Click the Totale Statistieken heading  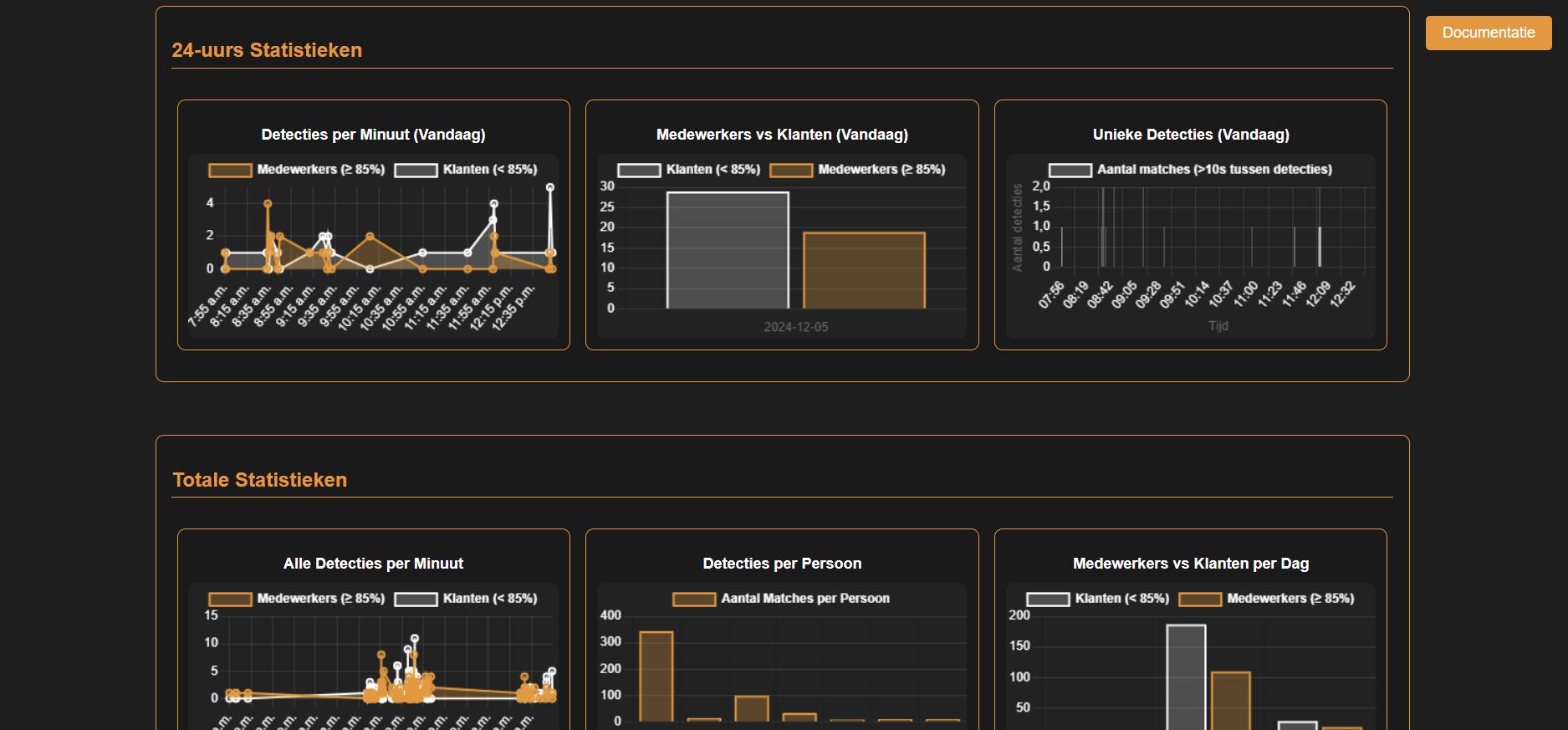coord(259,480)
